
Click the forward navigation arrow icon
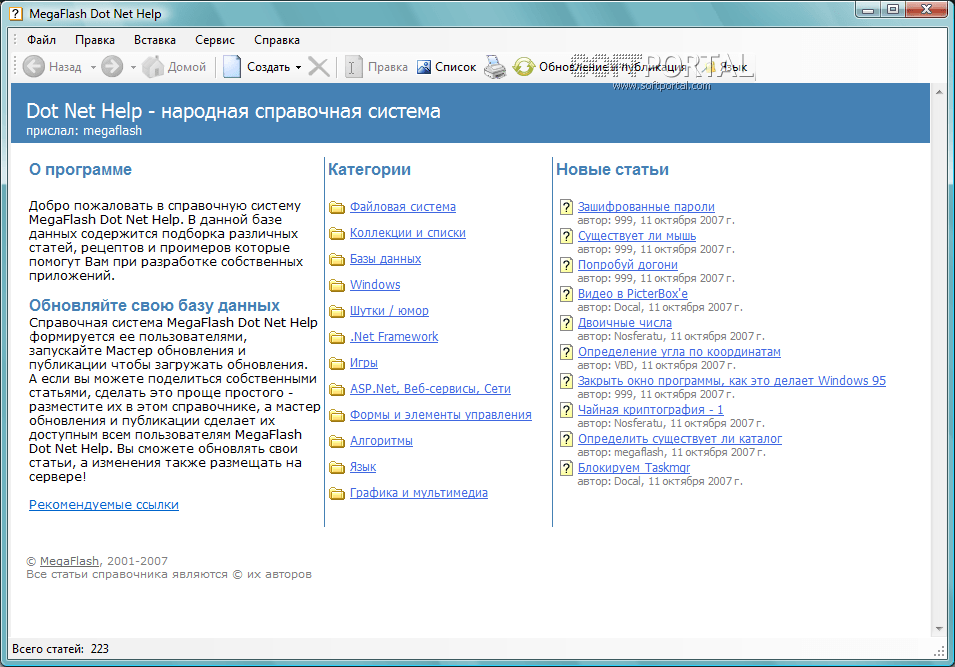click(112, 66)
